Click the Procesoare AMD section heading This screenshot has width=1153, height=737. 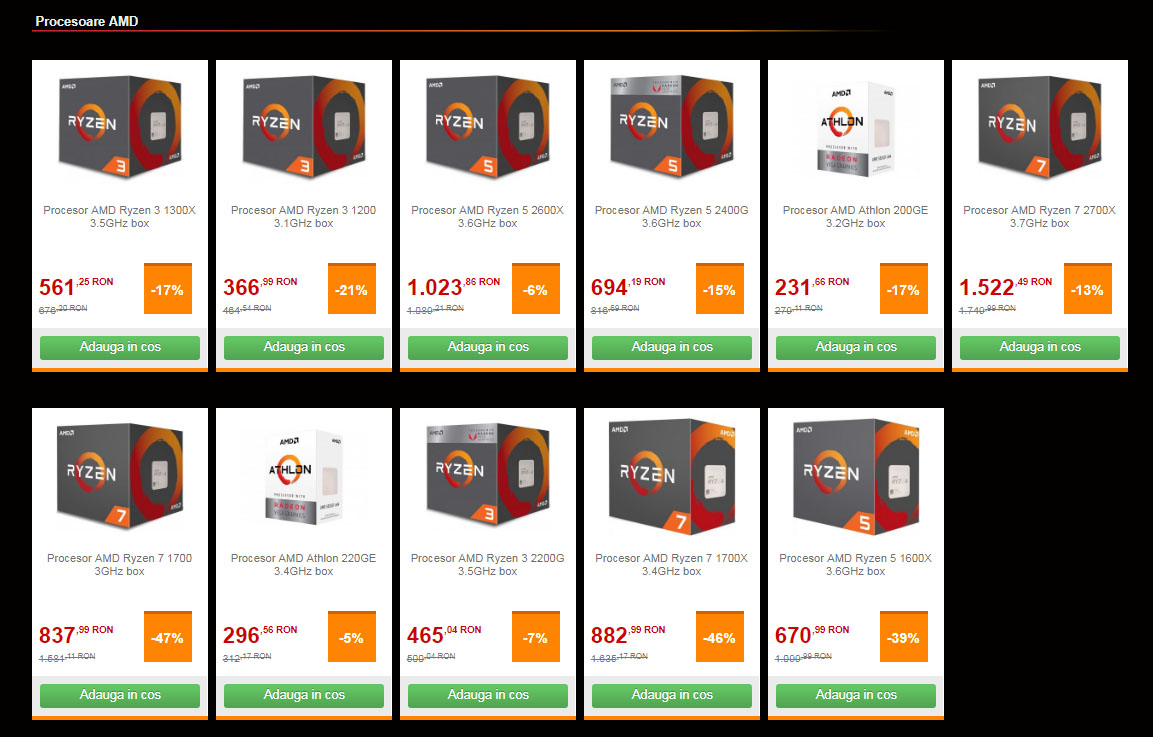point(87,21)
